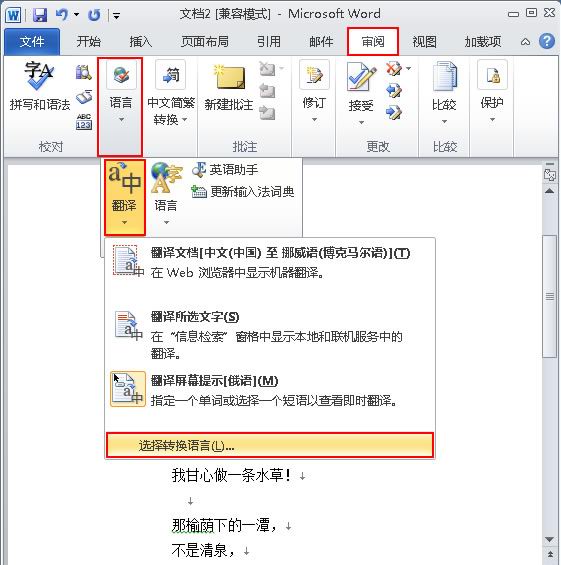This screenshot has width=561, height=565.
Task: Open the Research pane icon with books and magnifier
Action: click(84, 72)
